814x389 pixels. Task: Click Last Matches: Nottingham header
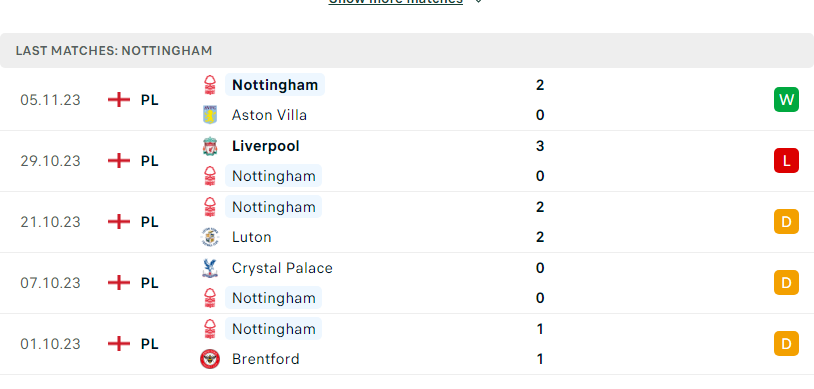[x=114, y=51]
